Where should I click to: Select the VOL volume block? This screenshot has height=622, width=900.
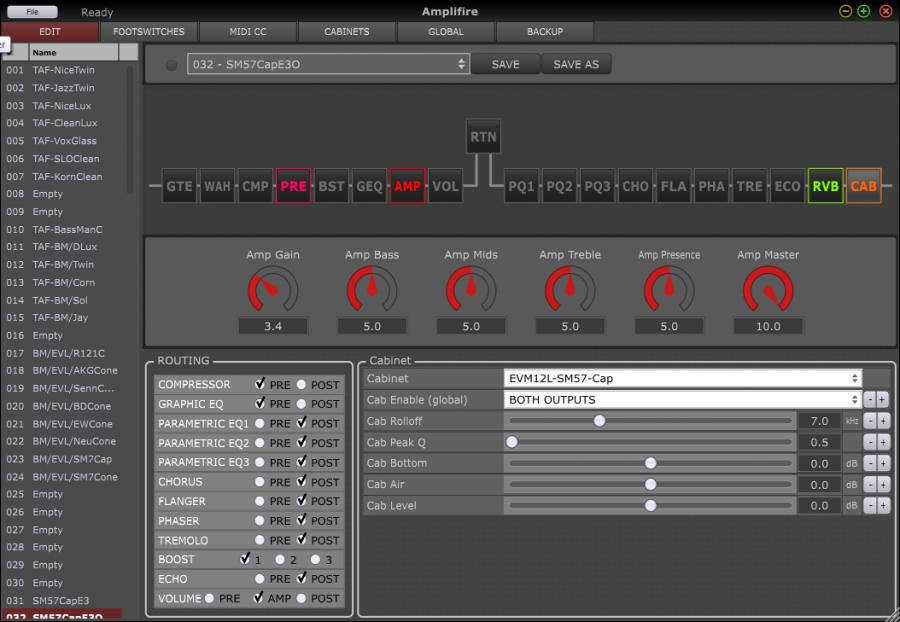pos(445,186)
